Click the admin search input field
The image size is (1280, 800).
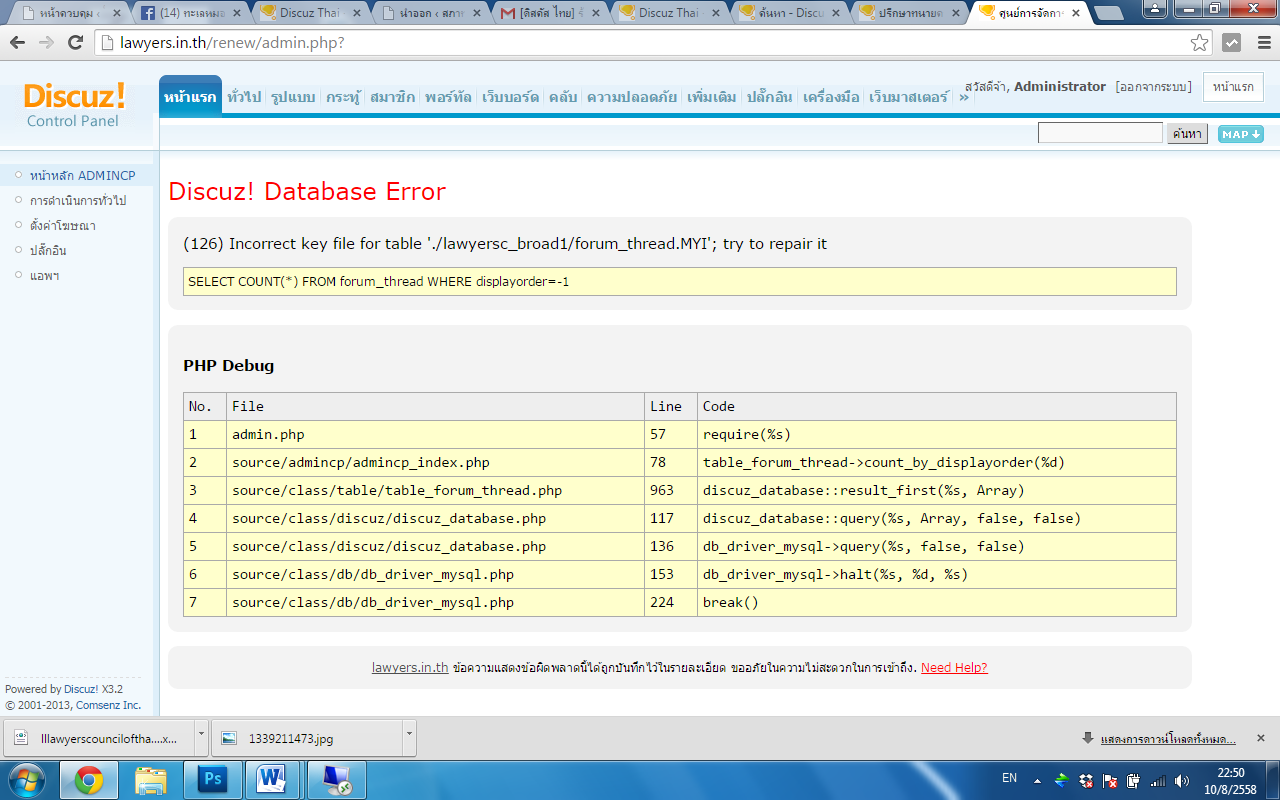[x=1100, y=133]
